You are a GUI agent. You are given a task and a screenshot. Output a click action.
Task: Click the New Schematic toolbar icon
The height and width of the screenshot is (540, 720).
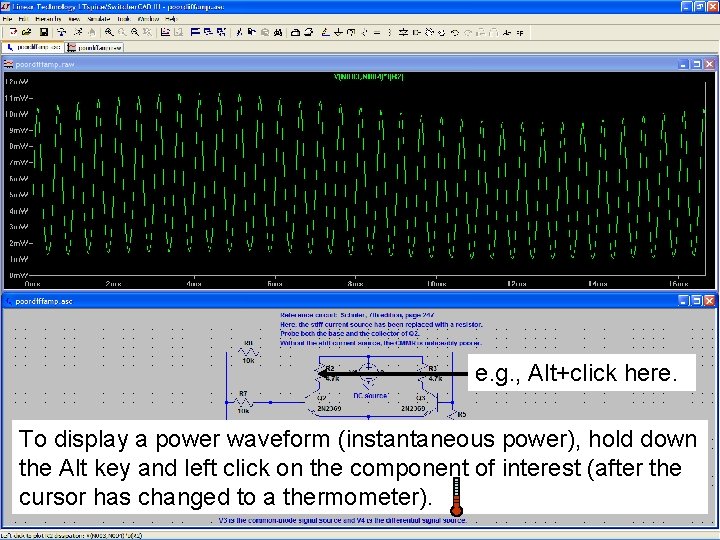(x=13, y=32)
